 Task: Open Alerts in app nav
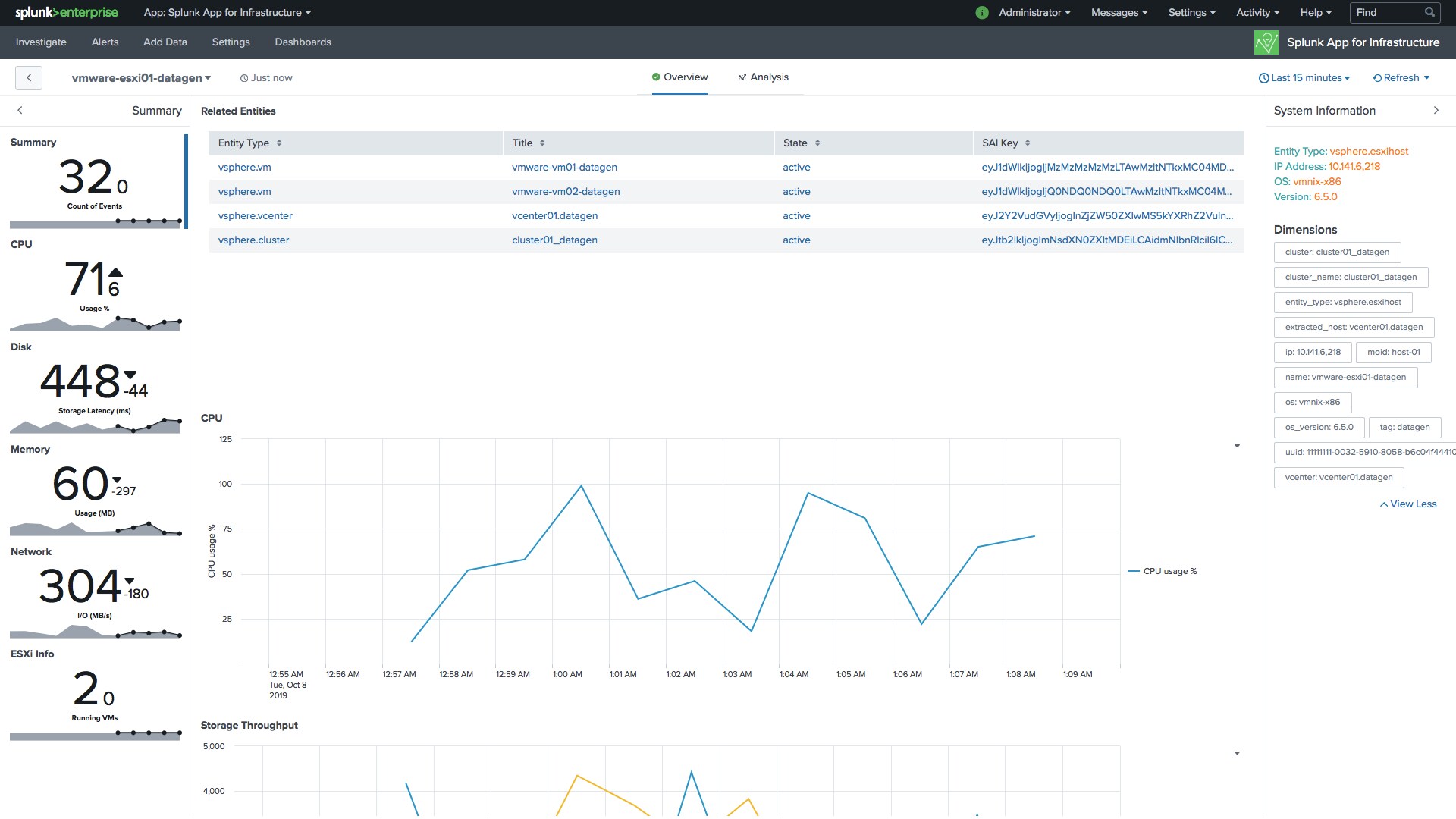click(105, 42)
